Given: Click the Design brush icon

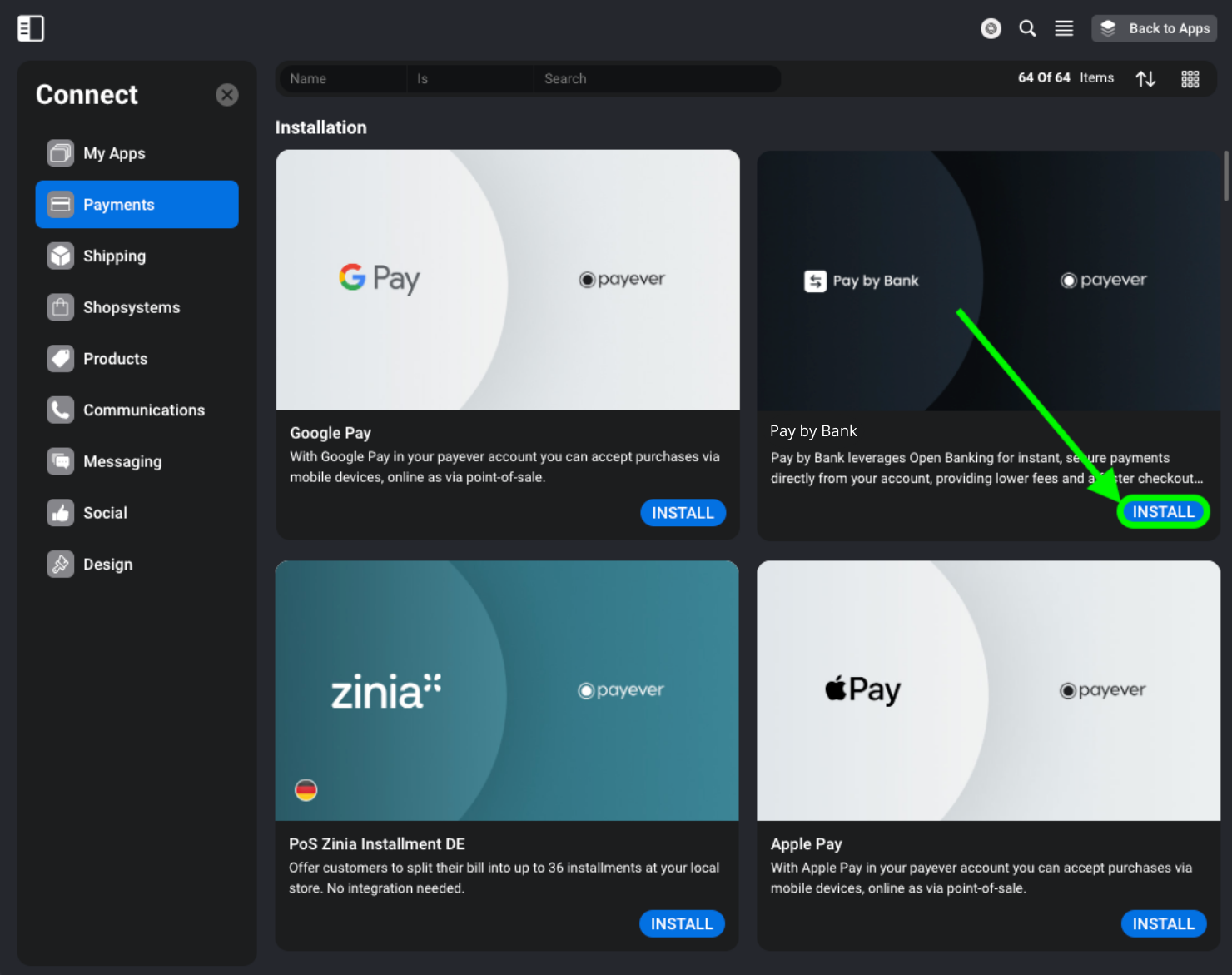Looking at the screenshot, I should [61, 565].
